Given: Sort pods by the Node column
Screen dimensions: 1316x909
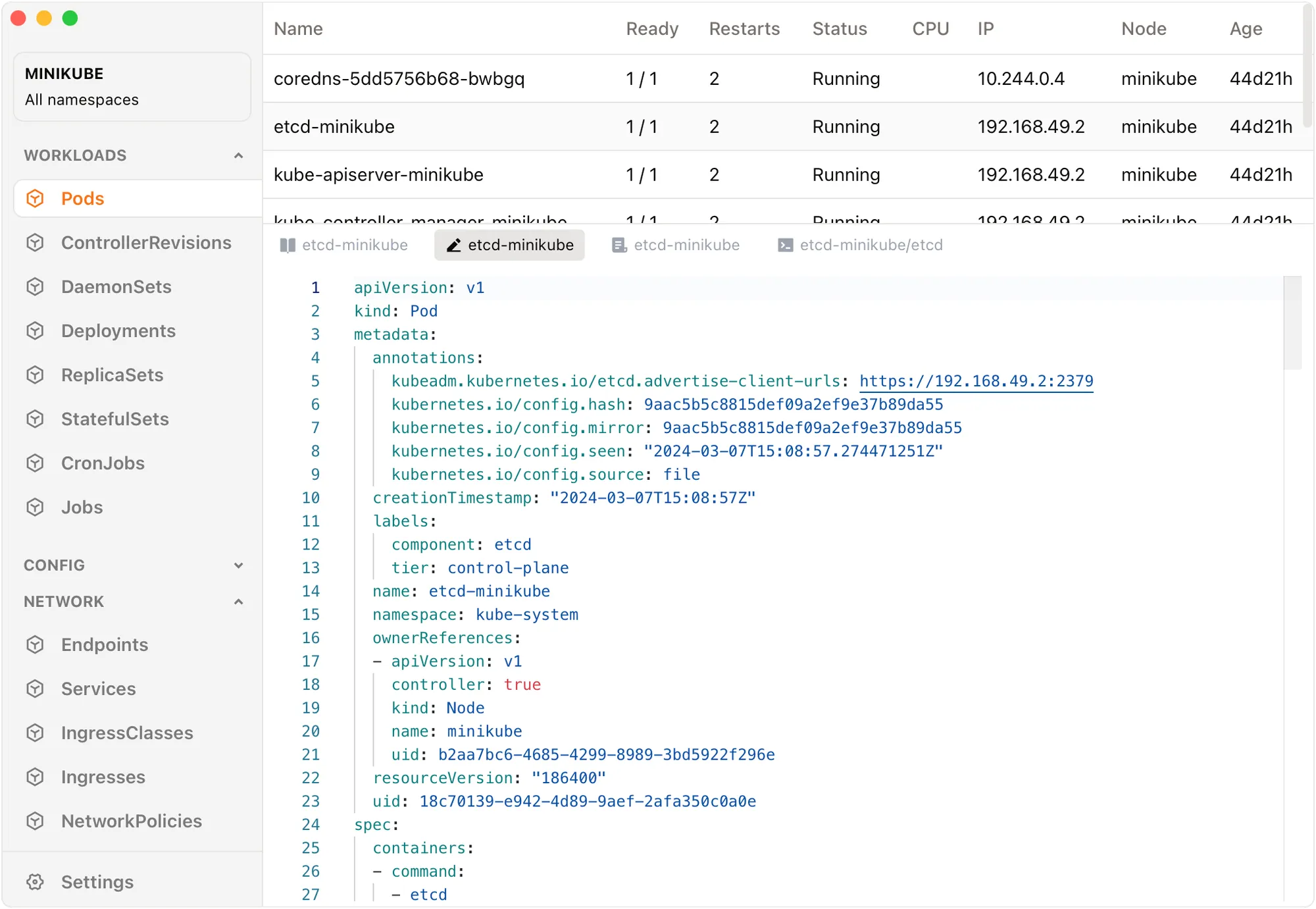Looking at the screenshot, I should pos(1144,28).
